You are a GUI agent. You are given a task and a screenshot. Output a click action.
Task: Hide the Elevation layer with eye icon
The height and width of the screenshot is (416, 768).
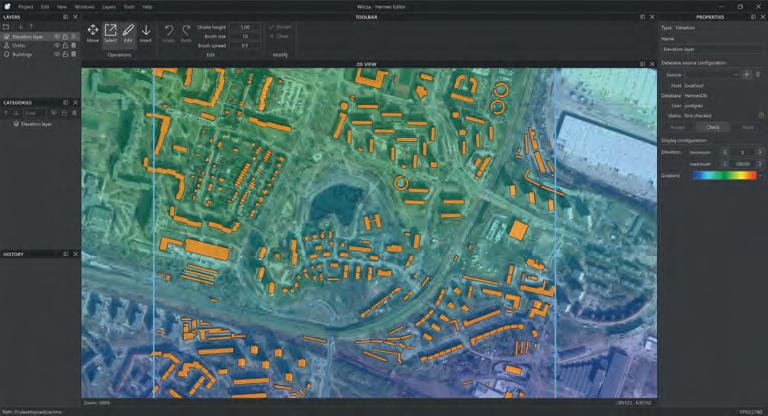coord(56,36)
